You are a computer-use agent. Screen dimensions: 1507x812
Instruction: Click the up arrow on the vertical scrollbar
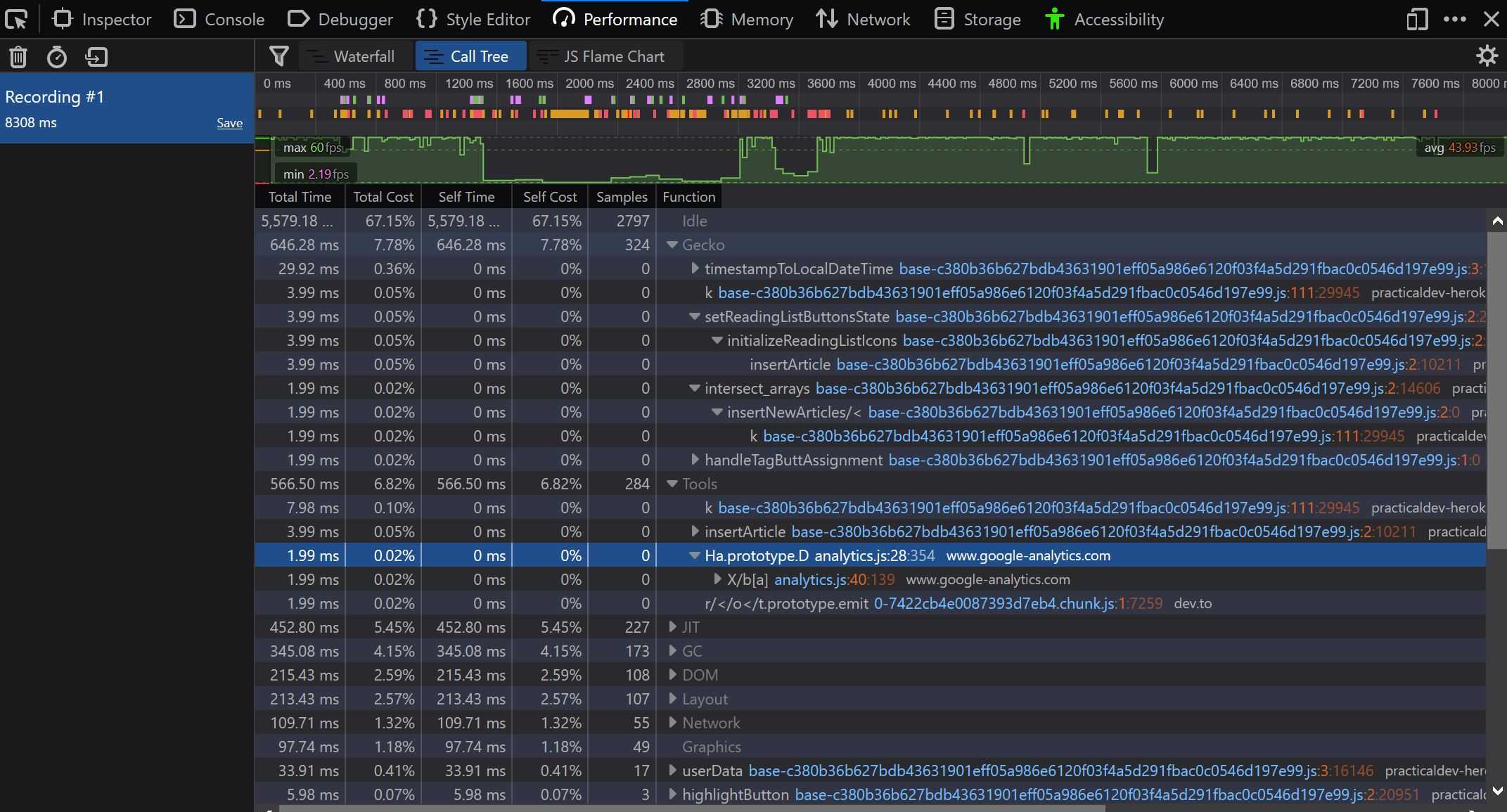coord(1497,220)
